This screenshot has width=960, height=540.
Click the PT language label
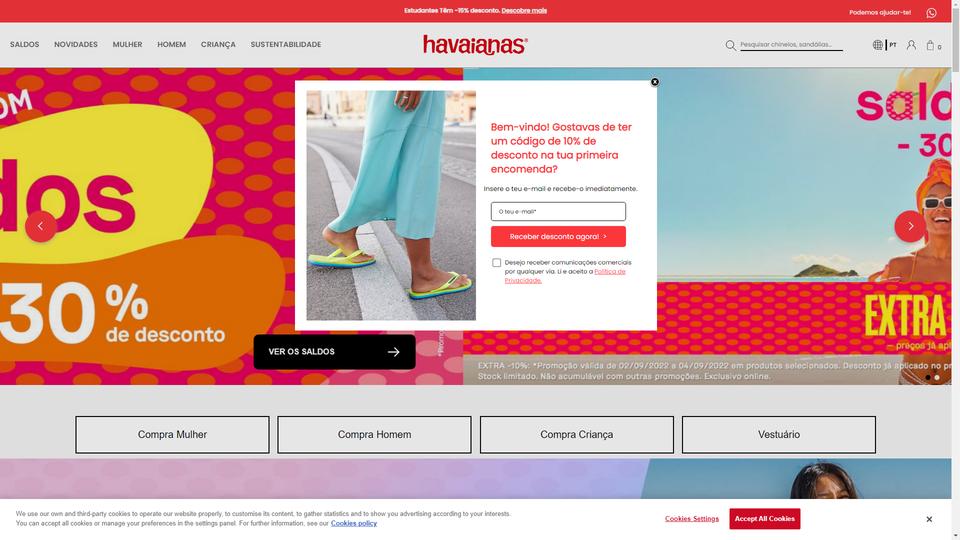(x=893, y=45)
